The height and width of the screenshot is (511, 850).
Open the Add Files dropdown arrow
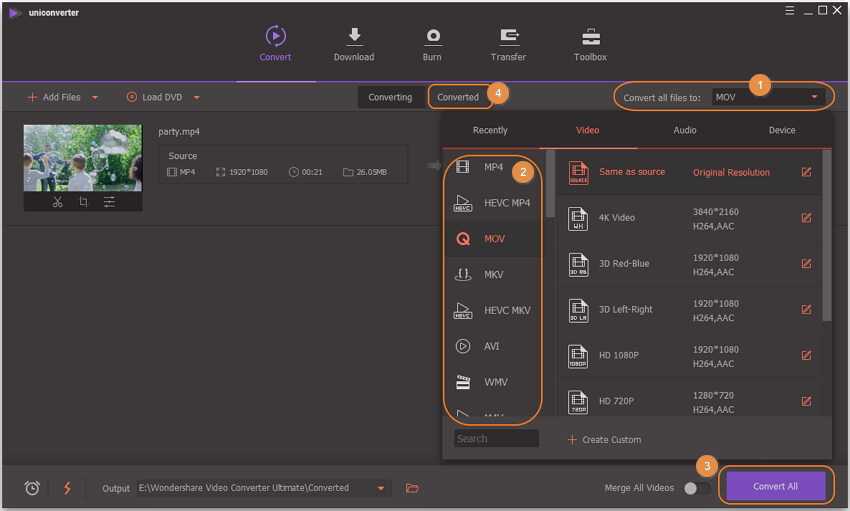[95, 98]
